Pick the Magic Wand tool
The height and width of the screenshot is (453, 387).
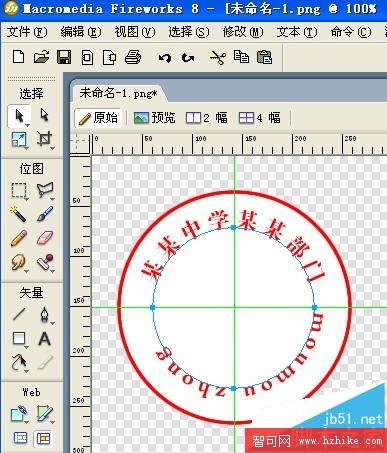pyautogui.click(x=18, y=214)
